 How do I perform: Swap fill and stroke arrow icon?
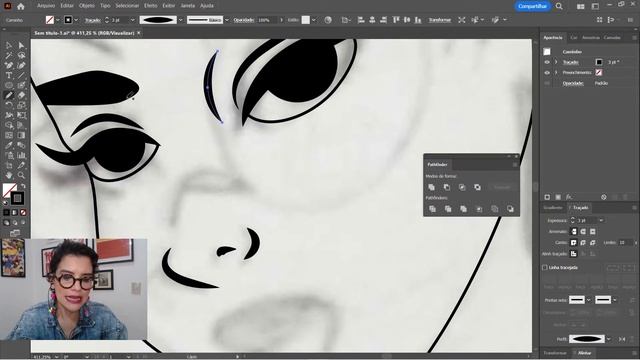(23, 186)
